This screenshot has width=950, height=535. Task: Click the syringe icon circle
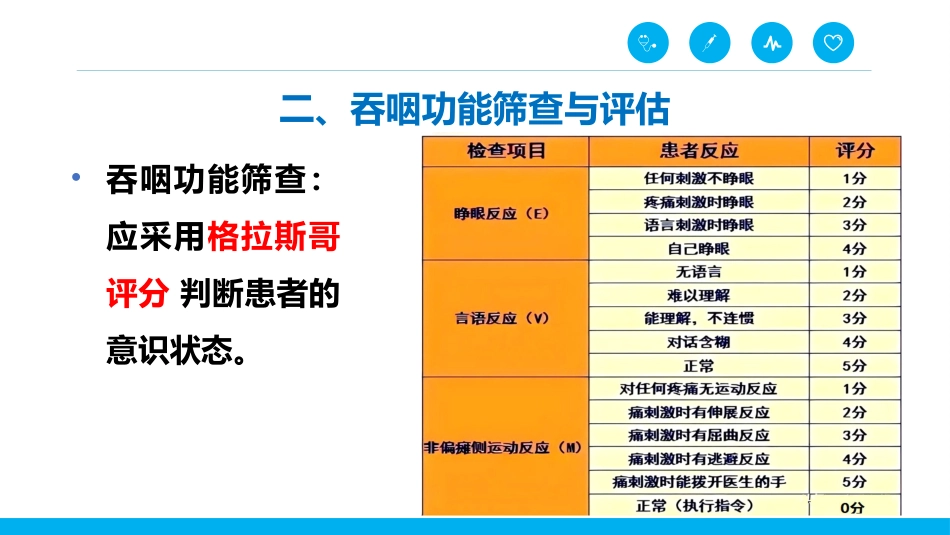pyautogui.click(x=709, y=42)
